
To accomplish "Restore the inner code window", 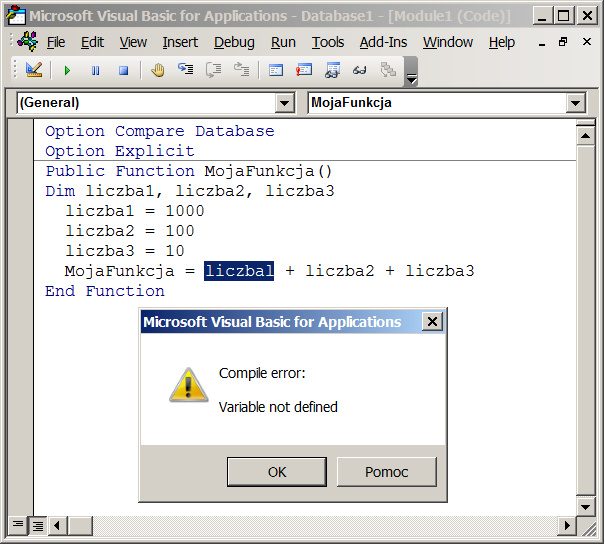I will pos(563,42).
